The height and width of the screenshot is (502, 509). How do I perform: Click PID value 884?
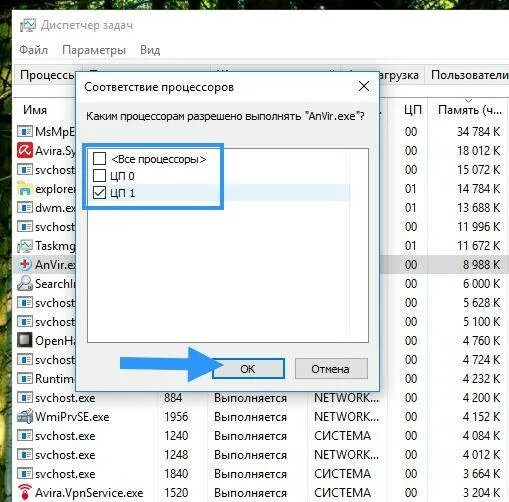[173, 398]
